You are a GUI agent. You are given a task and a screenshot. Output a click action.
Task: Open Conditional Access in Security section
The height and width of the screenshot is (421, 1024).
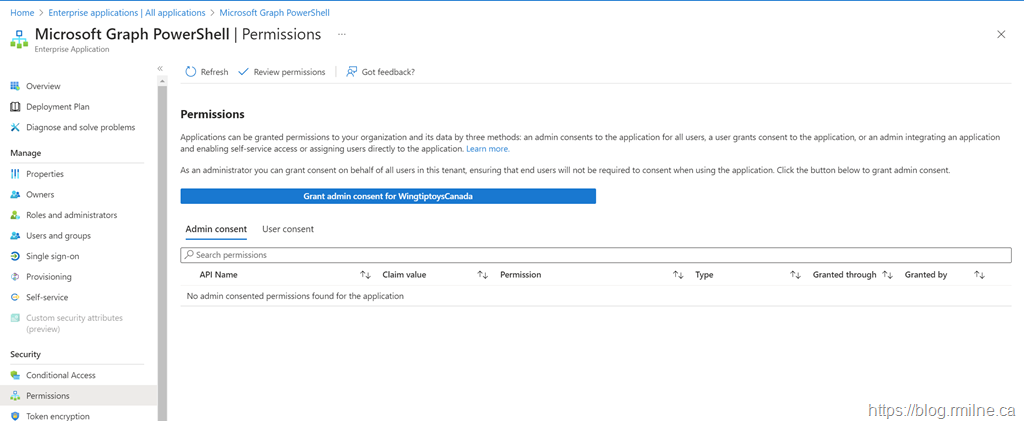[x=60, y=375]
